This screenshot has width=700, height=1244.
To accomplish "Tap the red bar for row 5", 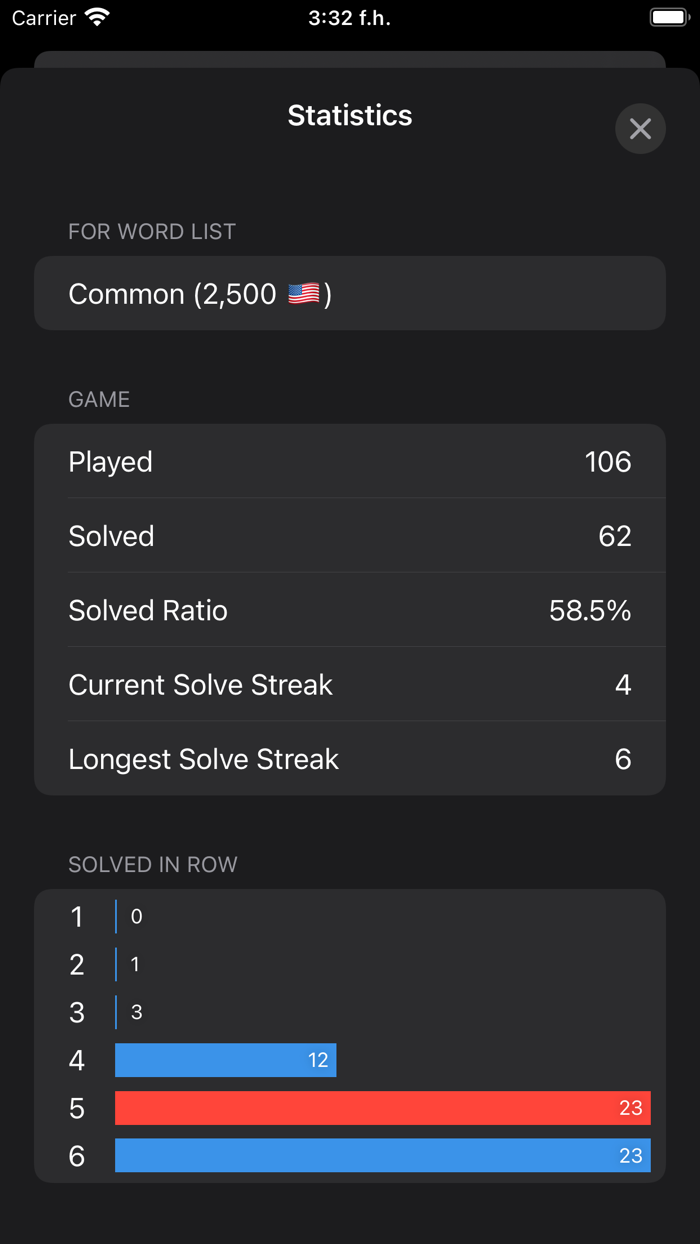I will click(x=382, y=1108).
